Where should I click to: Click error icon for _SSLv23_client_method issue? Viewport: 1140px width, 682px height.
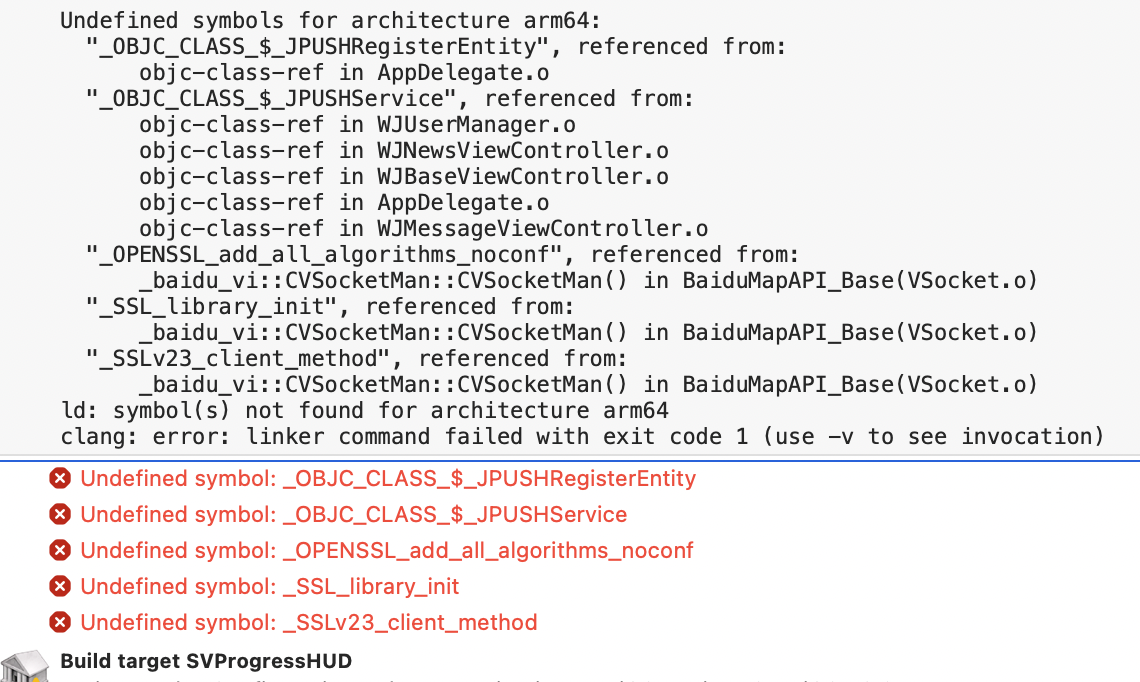tap(61, 623)
